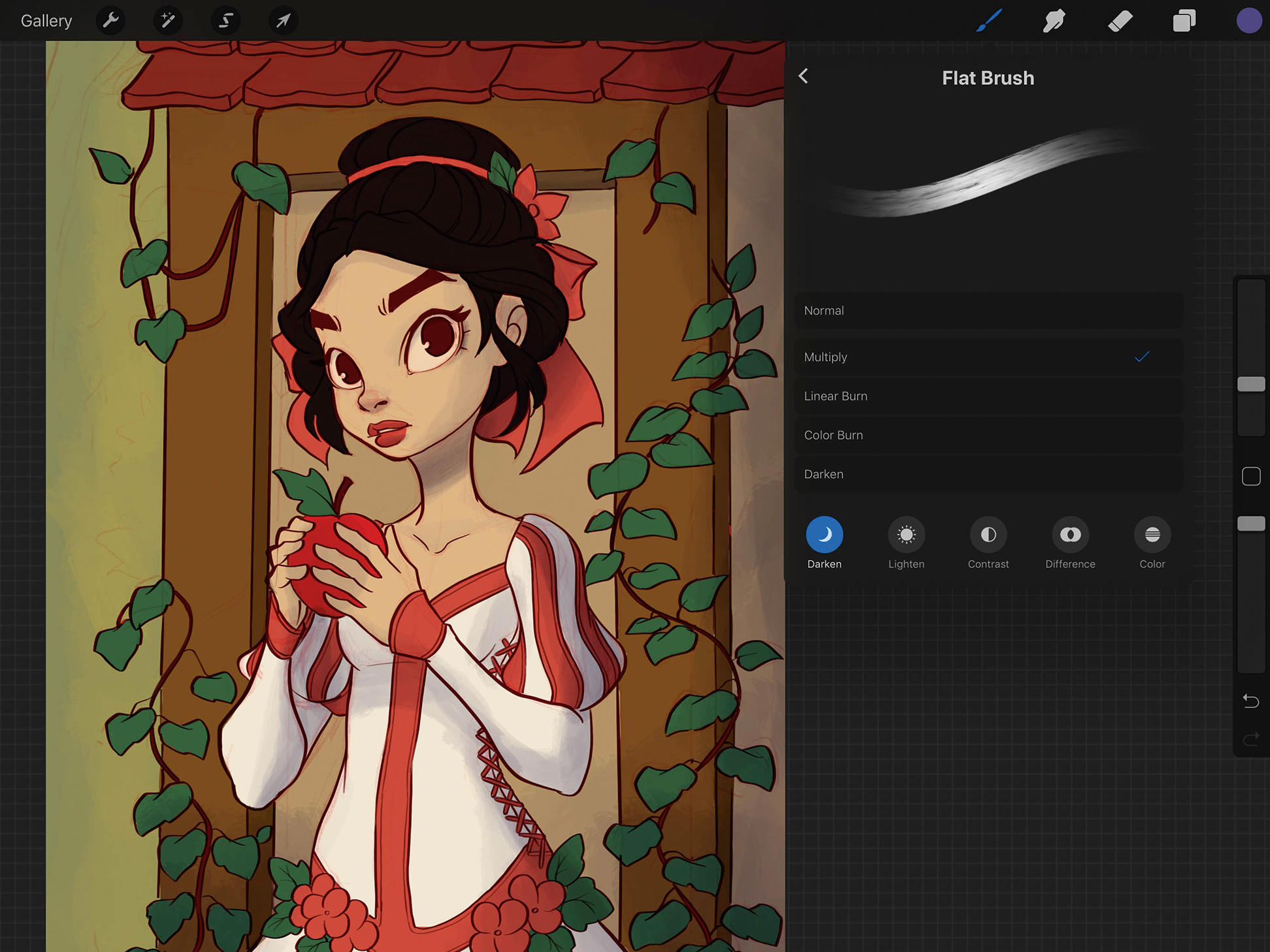The image size is (1270, 952).
Task: Switch to the Lighten blend category
Action: coord(906,543)
